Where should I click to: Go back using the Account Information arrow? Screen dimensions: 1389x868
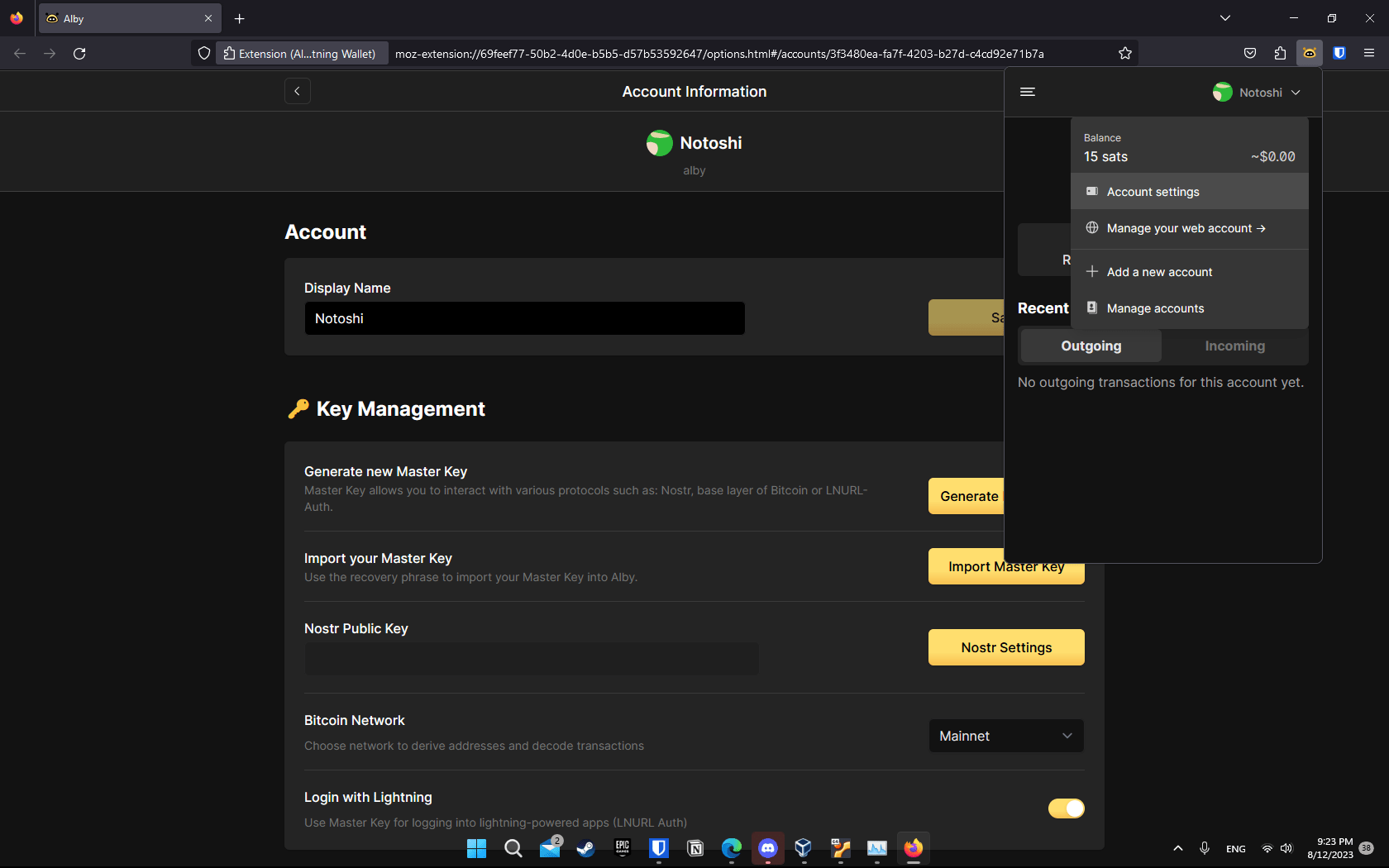[298, 91]
